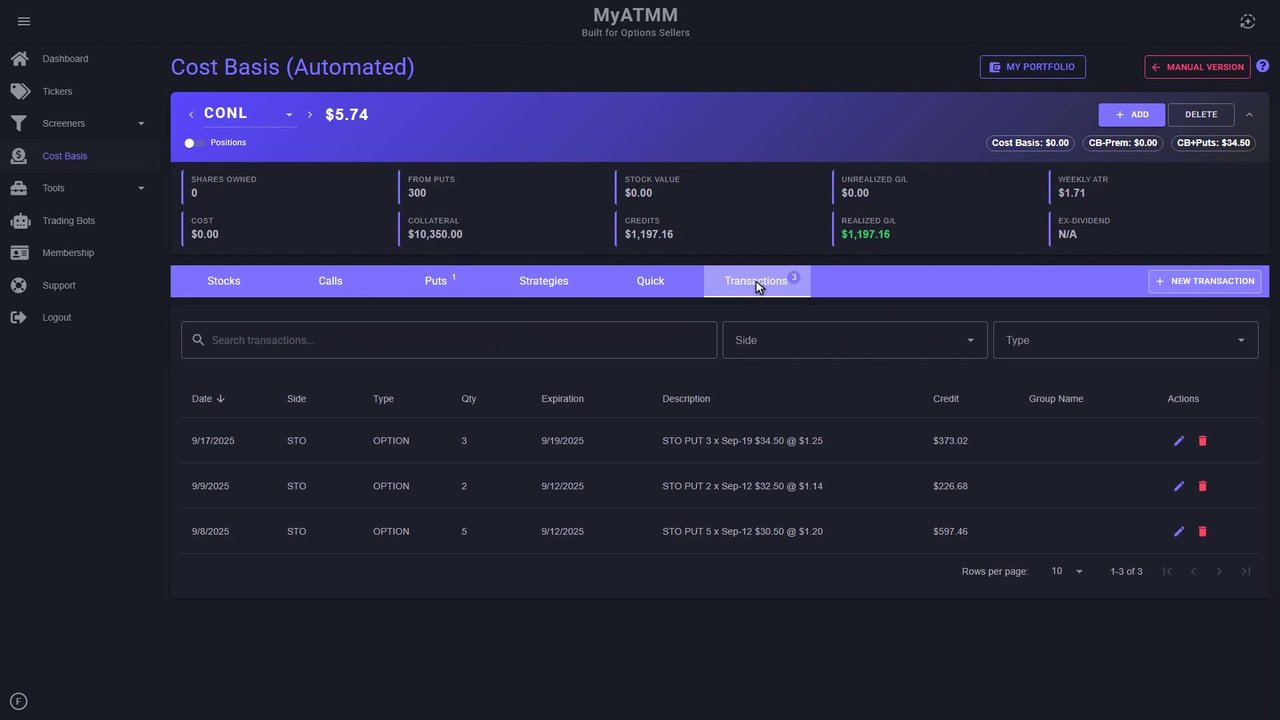Click the Group Name column header

click(1056, 398)
